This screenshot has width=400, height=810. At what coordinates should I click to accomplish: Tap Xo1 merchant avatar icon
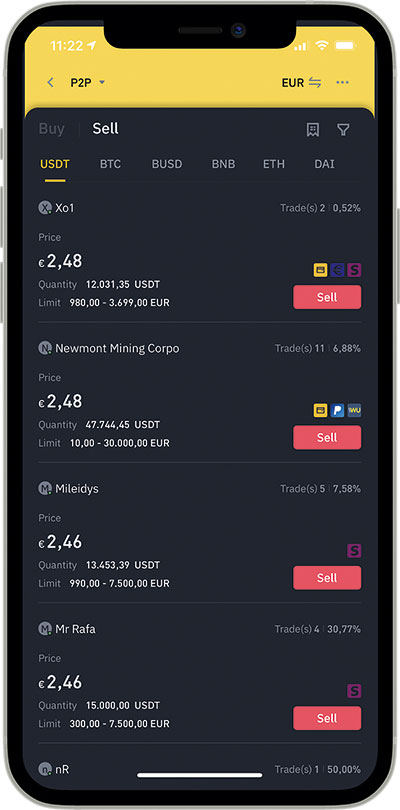point(45,208)
